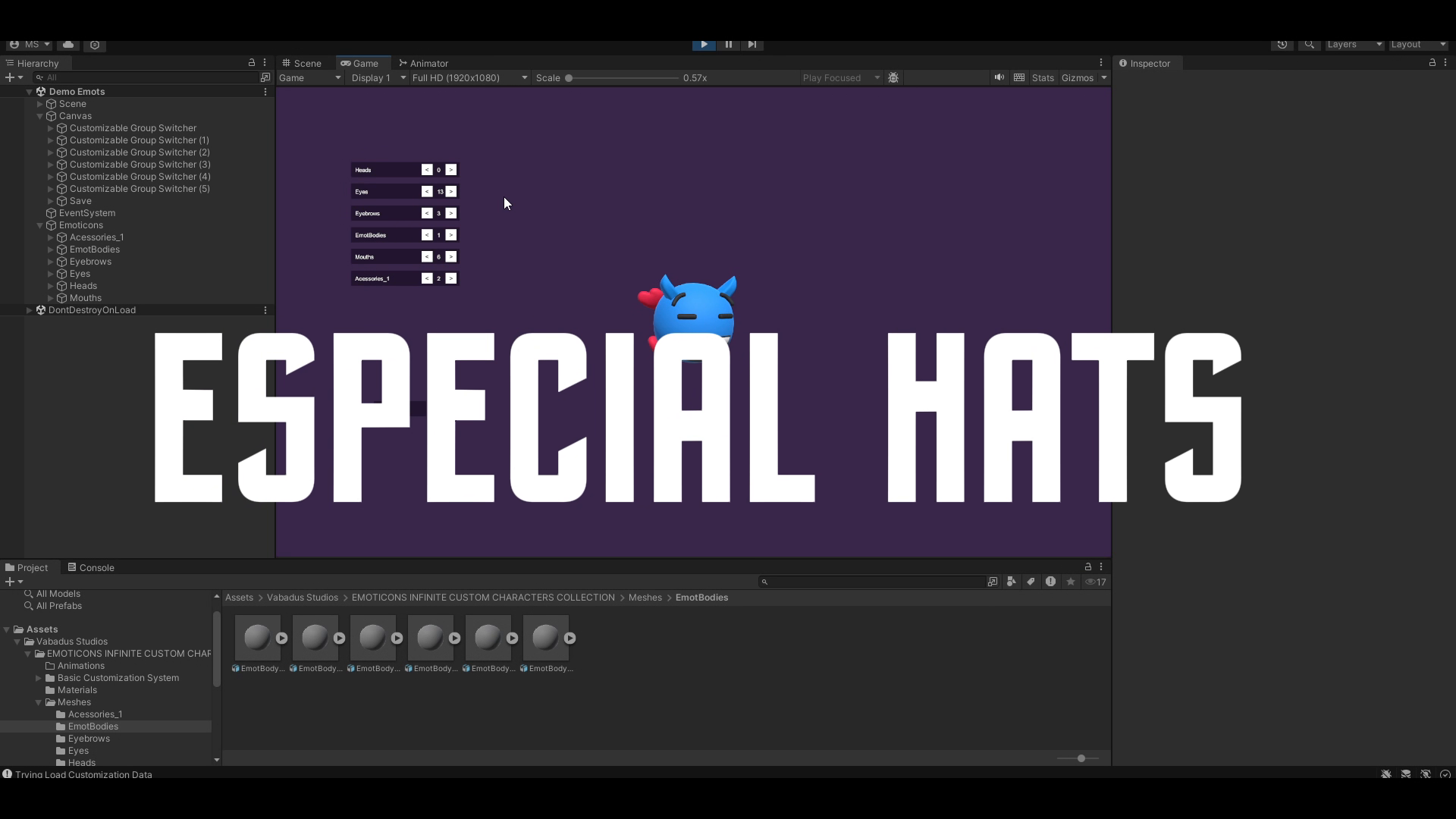
Task: Adjust the Game view Scale slider
Action: [622, 78]
